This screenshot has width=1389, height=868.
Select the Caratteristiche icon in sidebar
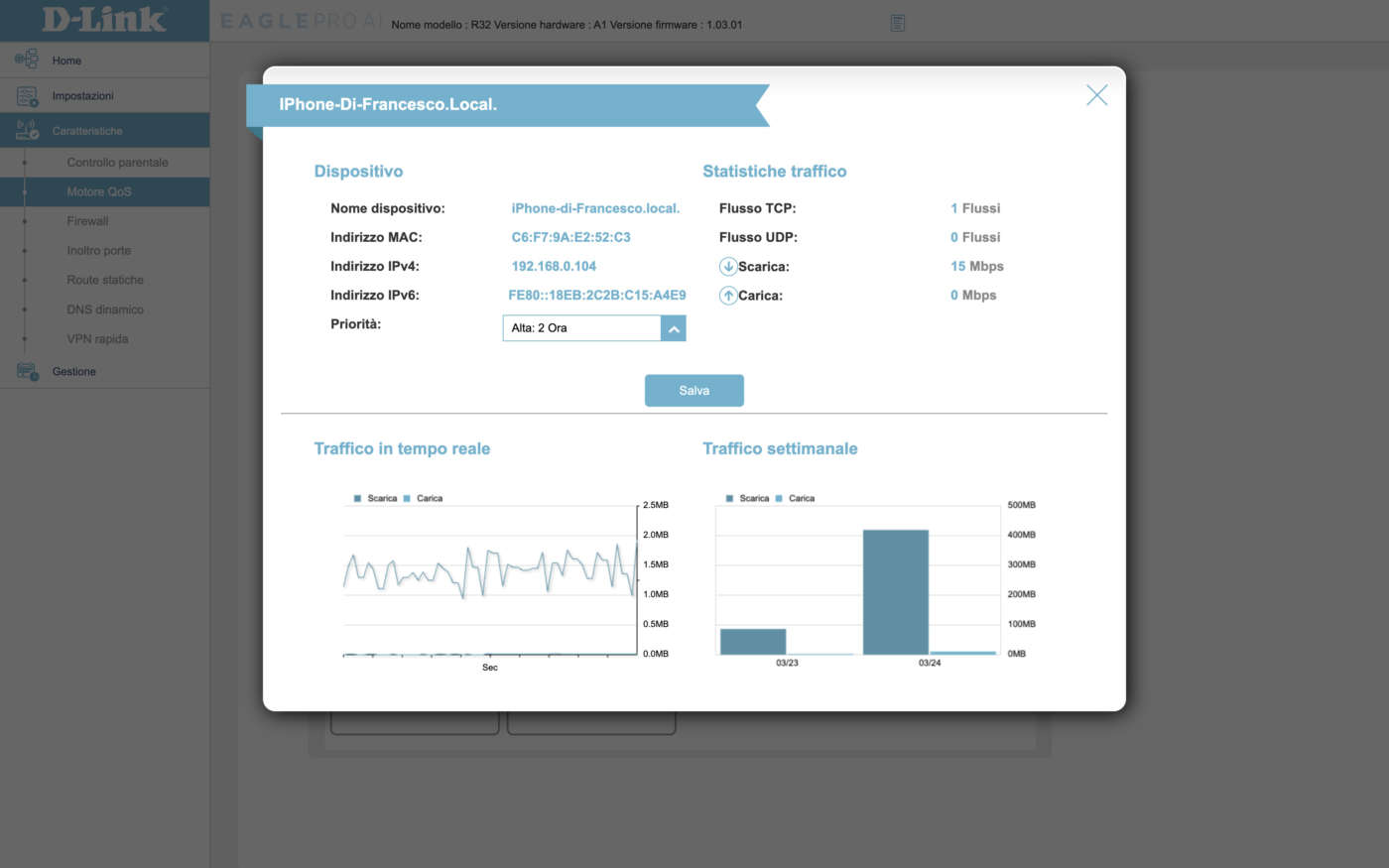tap(27, 131)
